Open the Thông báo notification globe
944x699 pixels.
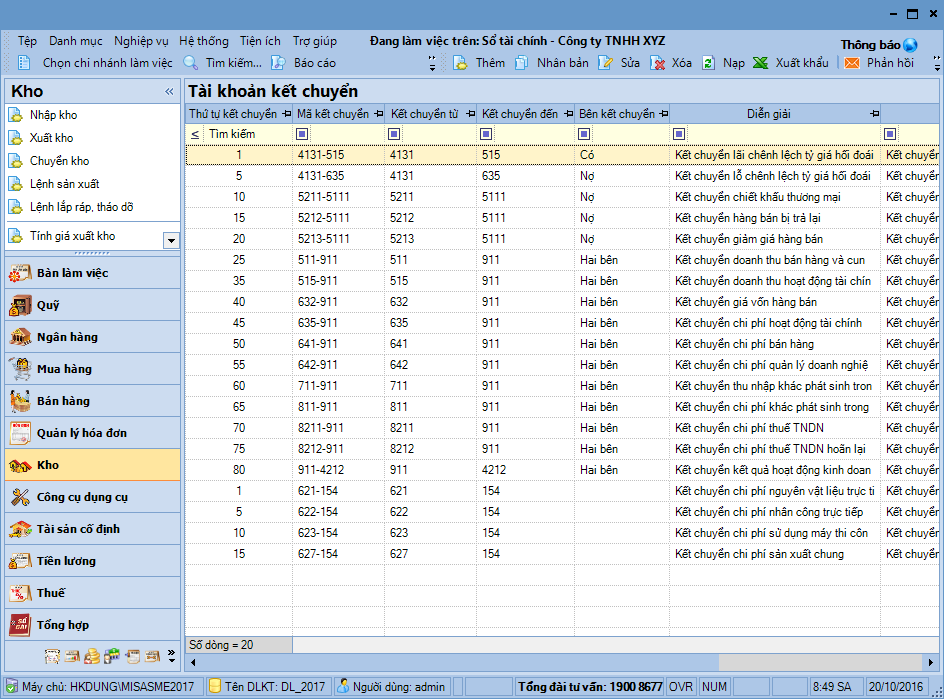coord(909,45)
